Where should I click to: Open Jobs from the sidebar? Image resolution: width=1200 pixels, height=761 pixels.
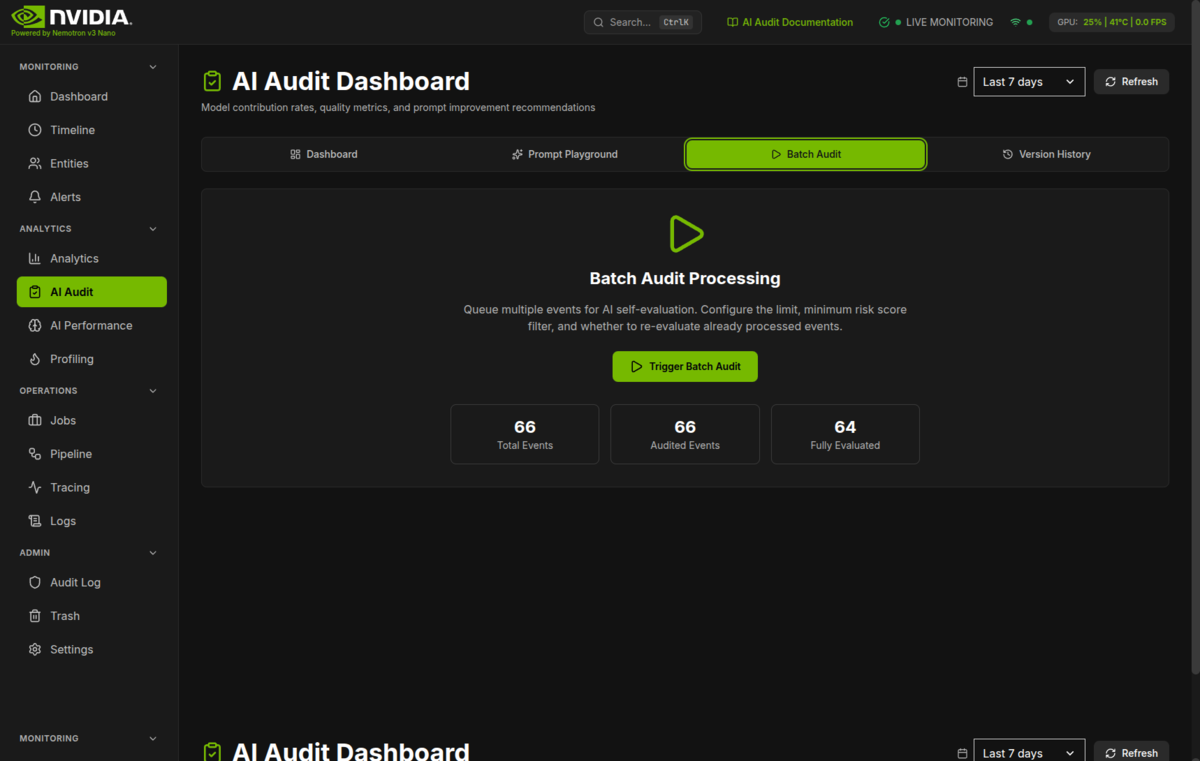tap(60, 420)
